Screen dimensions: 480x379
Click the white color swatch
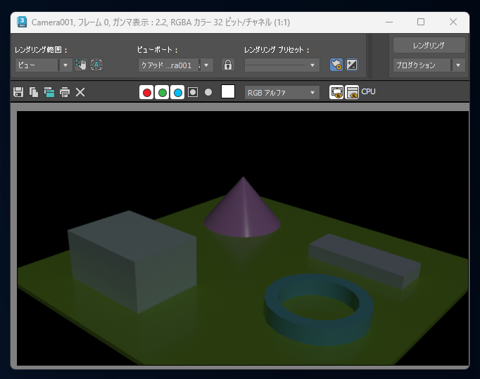click(x=228, y=92)
